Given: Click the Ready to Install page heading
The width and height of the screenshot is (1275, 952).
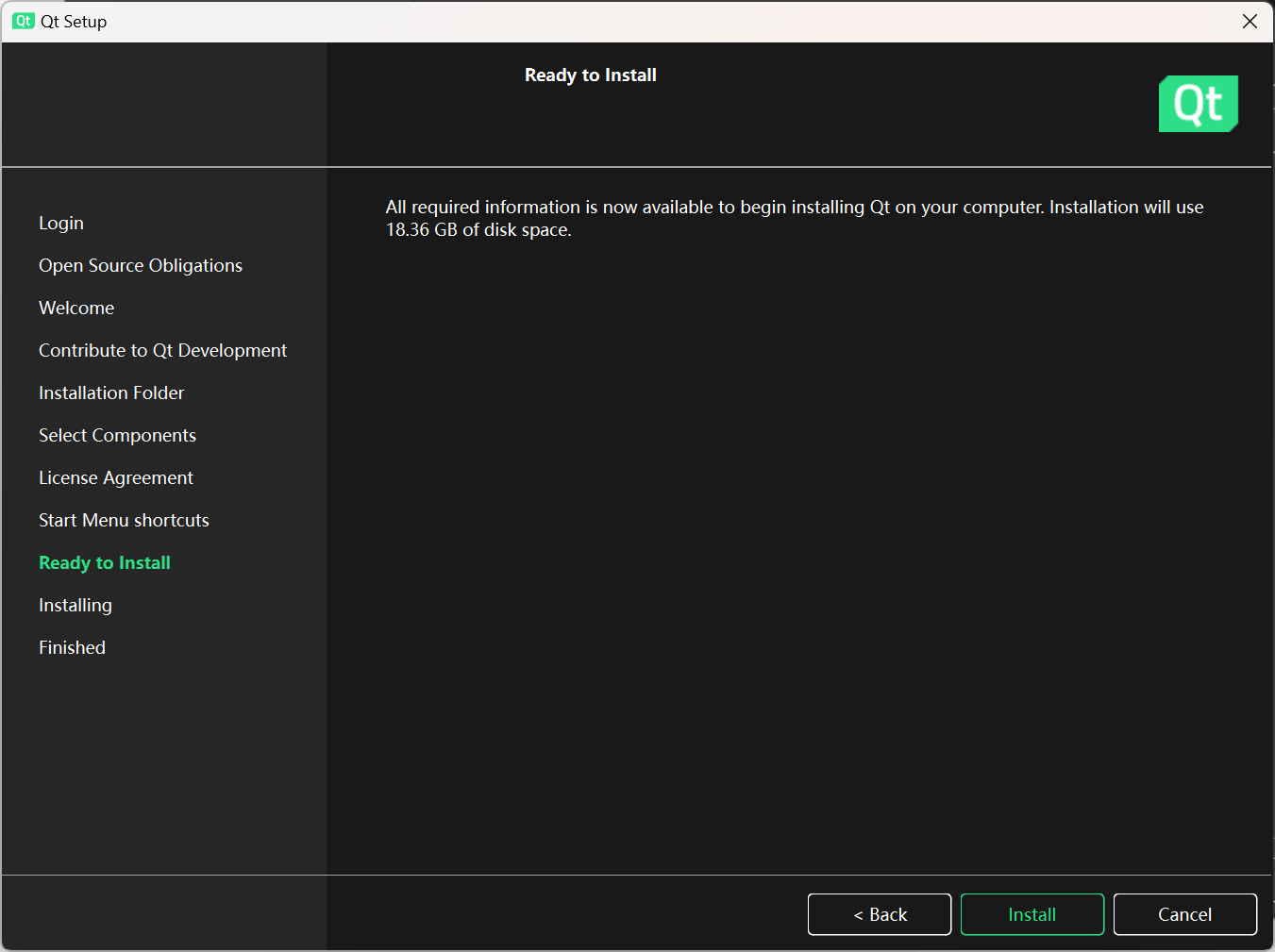Looking at the screenshot, I should [x=591, y=75].
